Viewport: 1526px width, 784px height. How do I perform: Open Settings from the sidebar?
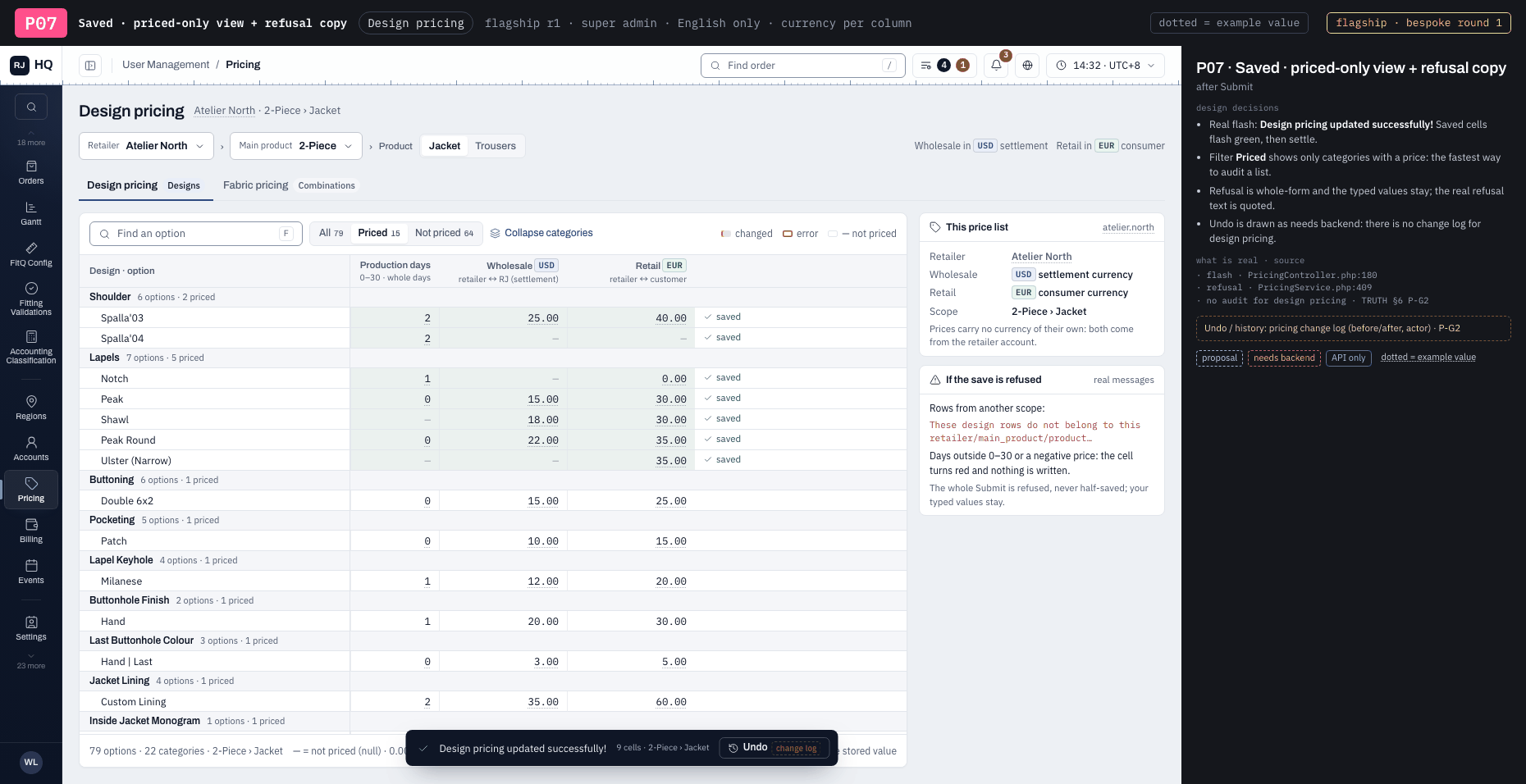point(31,628)
